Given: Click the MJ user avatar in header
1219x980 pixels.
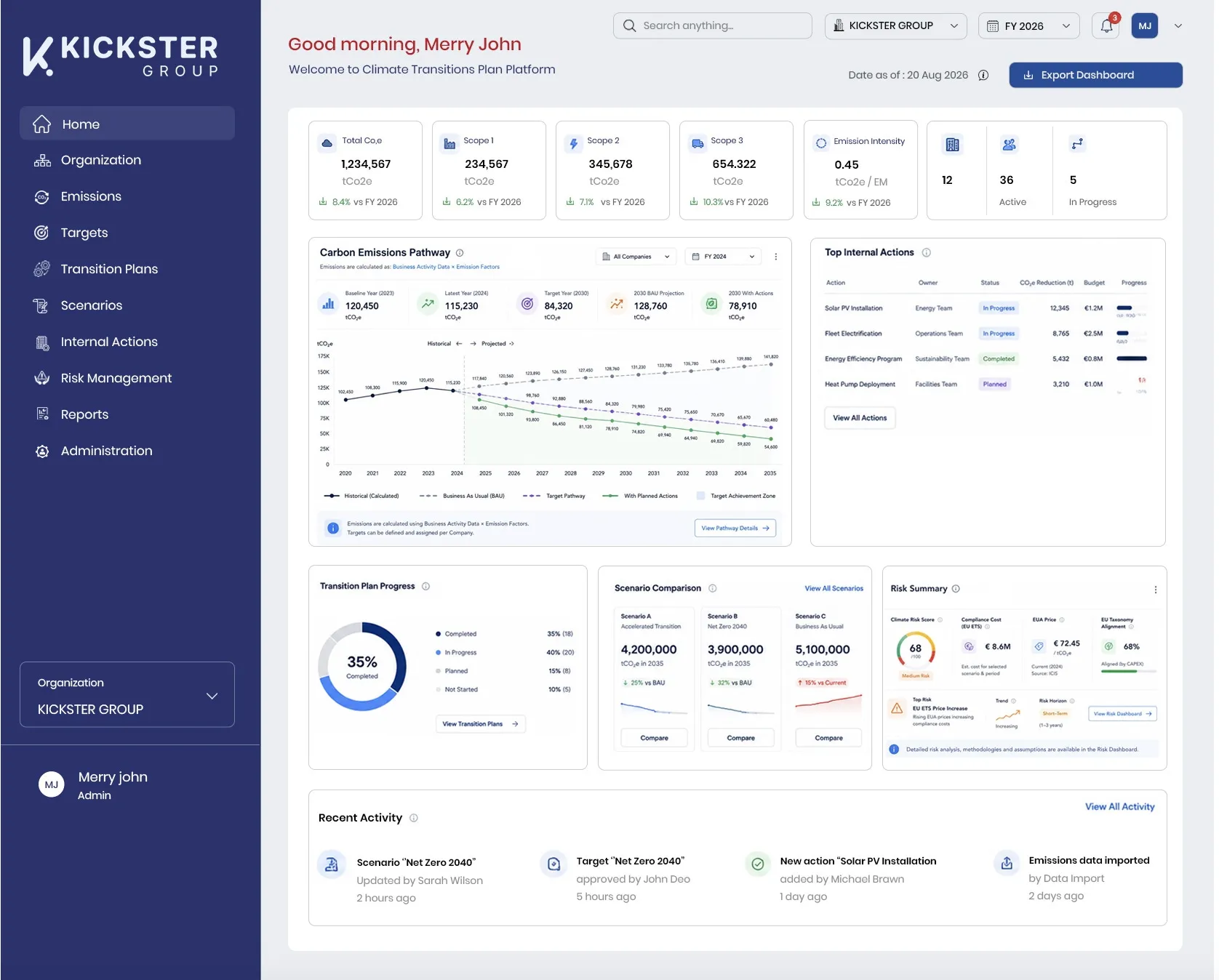Looking at the screenshot, I should click(1145, 26).
